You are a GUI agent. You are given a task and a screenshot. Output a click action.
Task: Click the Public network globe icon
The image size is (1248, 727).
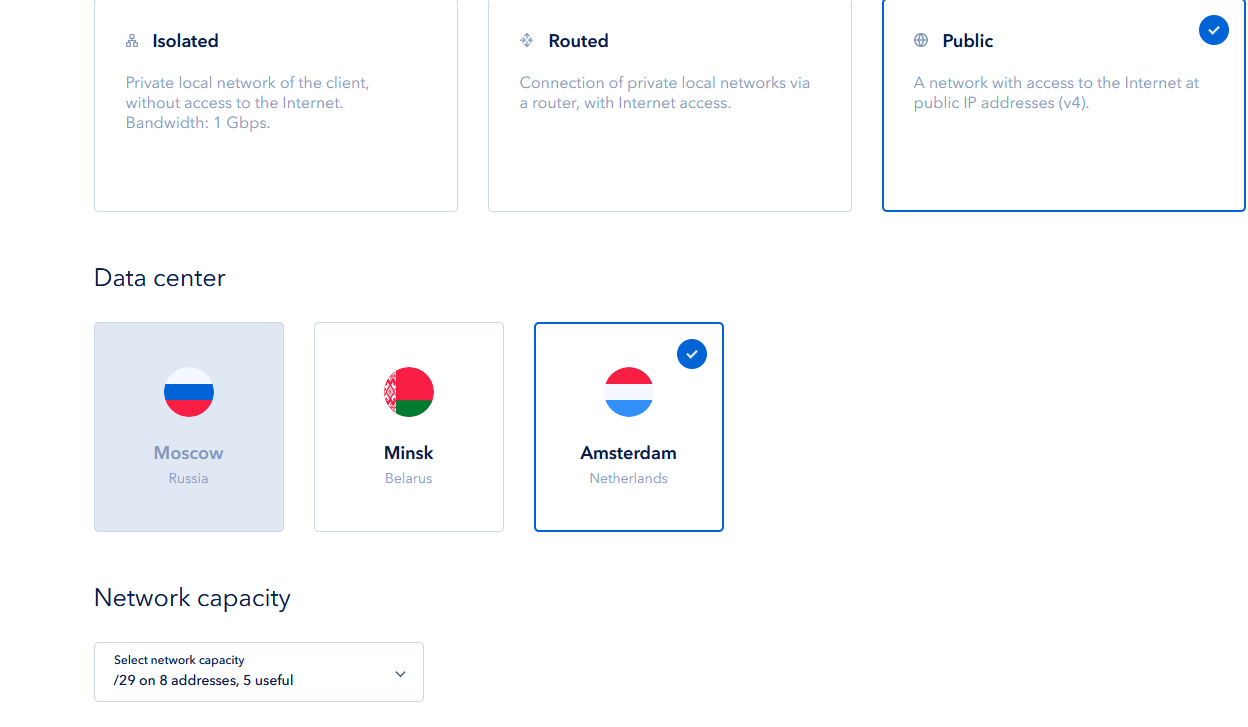921,41
